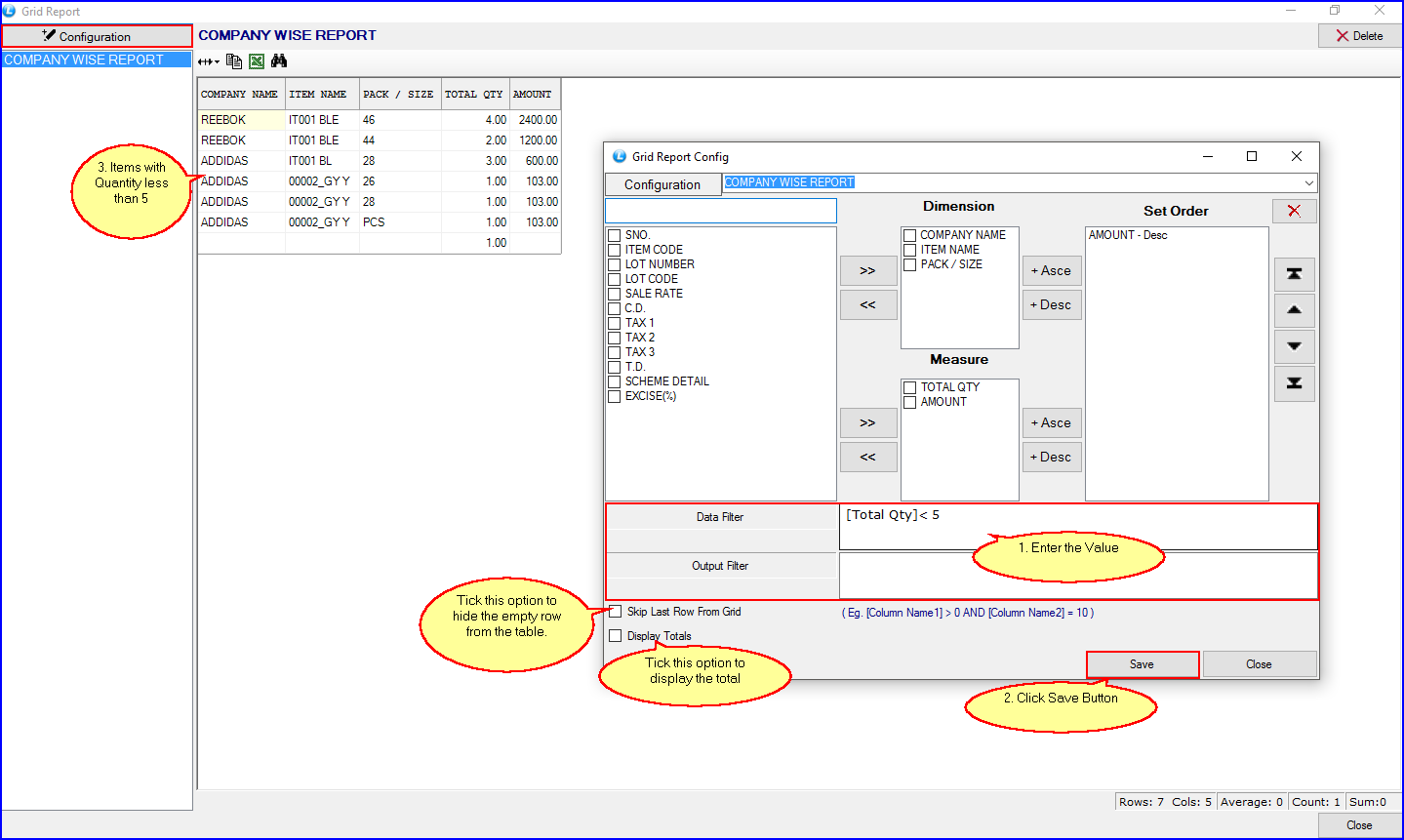Add field to Dimension with >> button
This screenshot has height=840, width=1404.
[x=867, y=270]
